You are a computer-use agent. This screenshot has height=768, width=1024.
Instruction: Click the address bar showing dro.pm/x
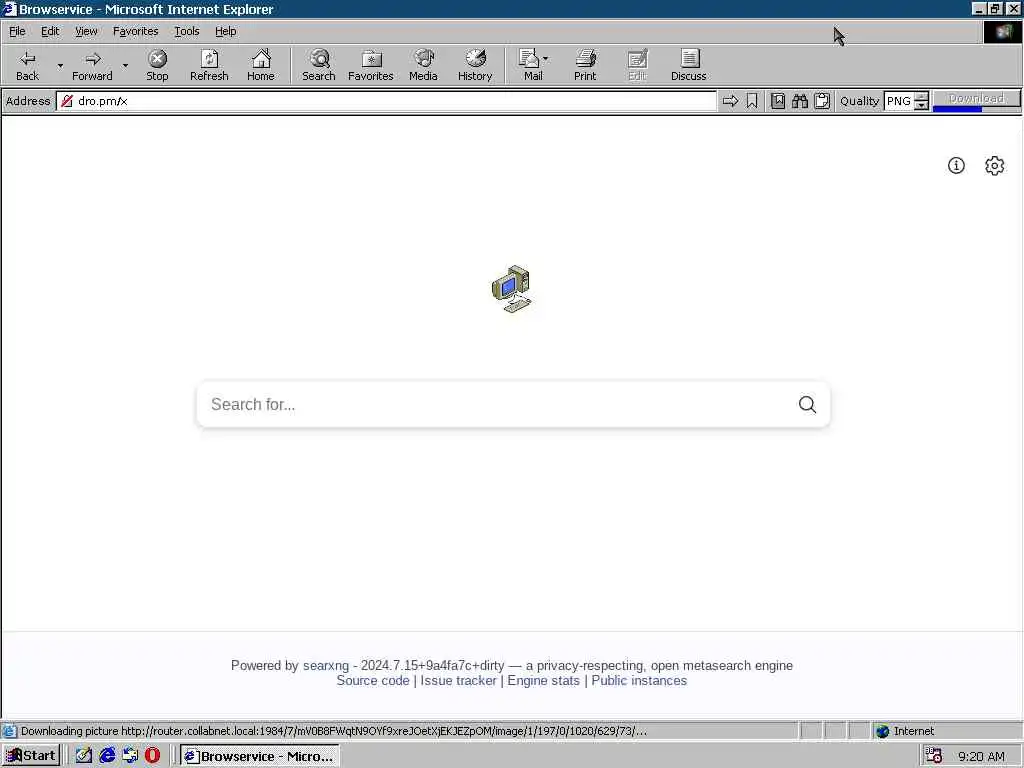tap(386, 101)
